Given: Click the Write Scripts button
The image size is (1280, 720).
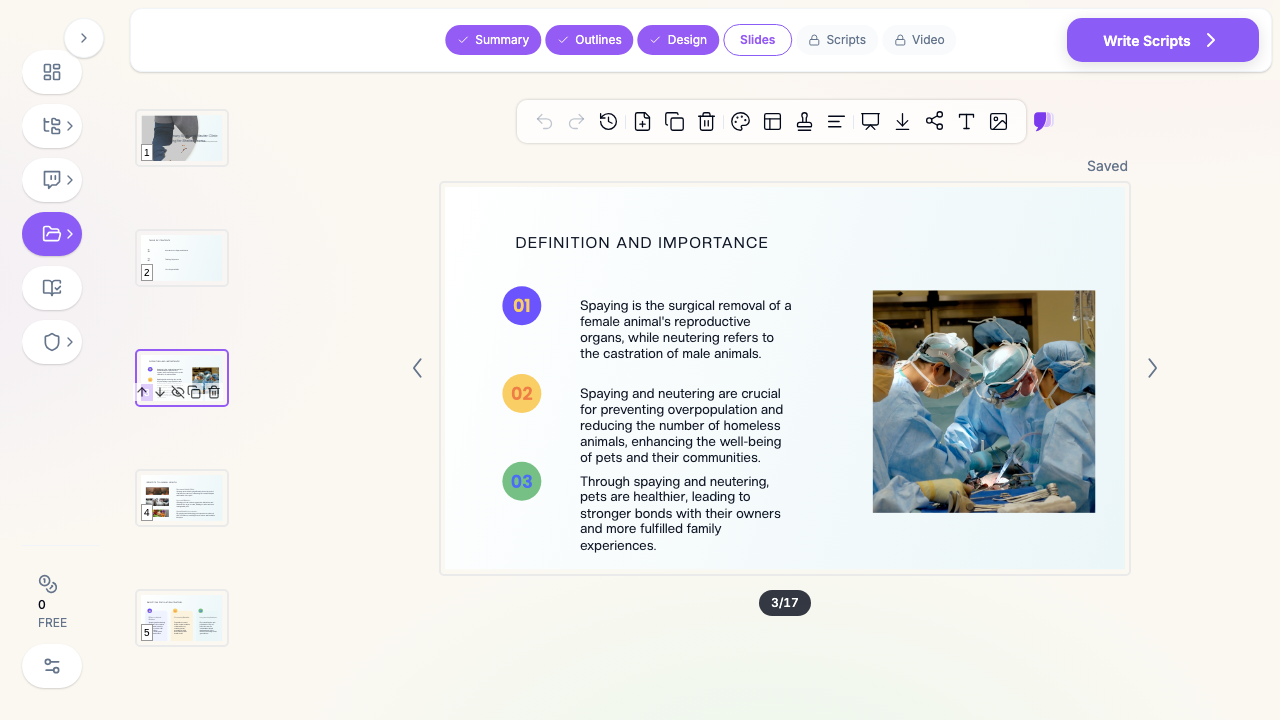Looking at the screenshot, I should click(1163, 40).
